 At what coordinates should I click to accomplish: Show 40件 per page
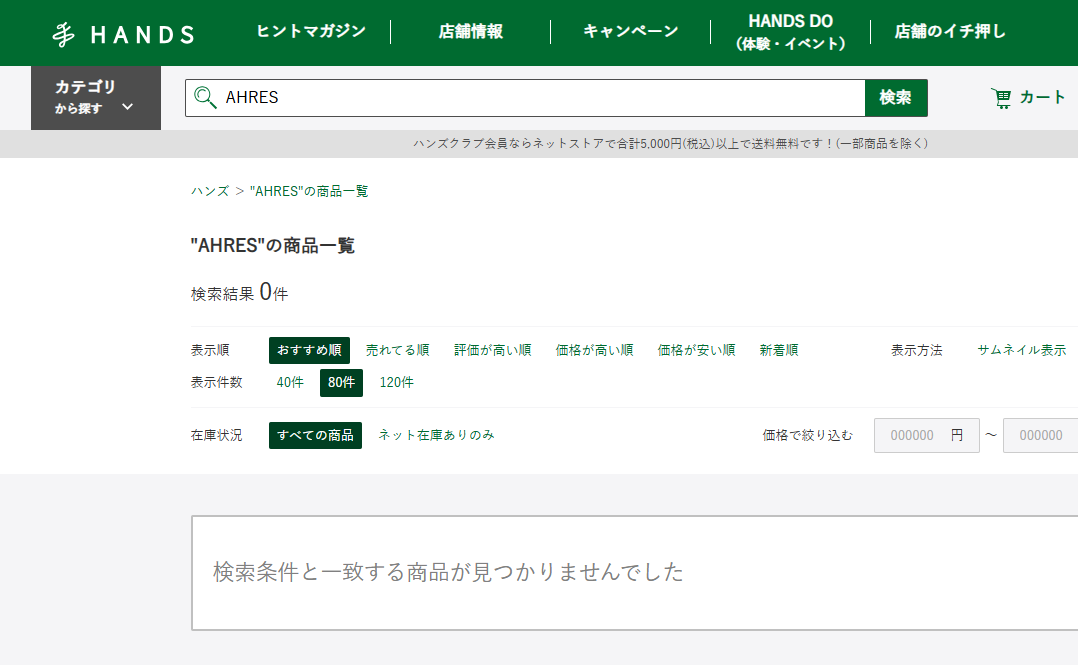(290, 382)
